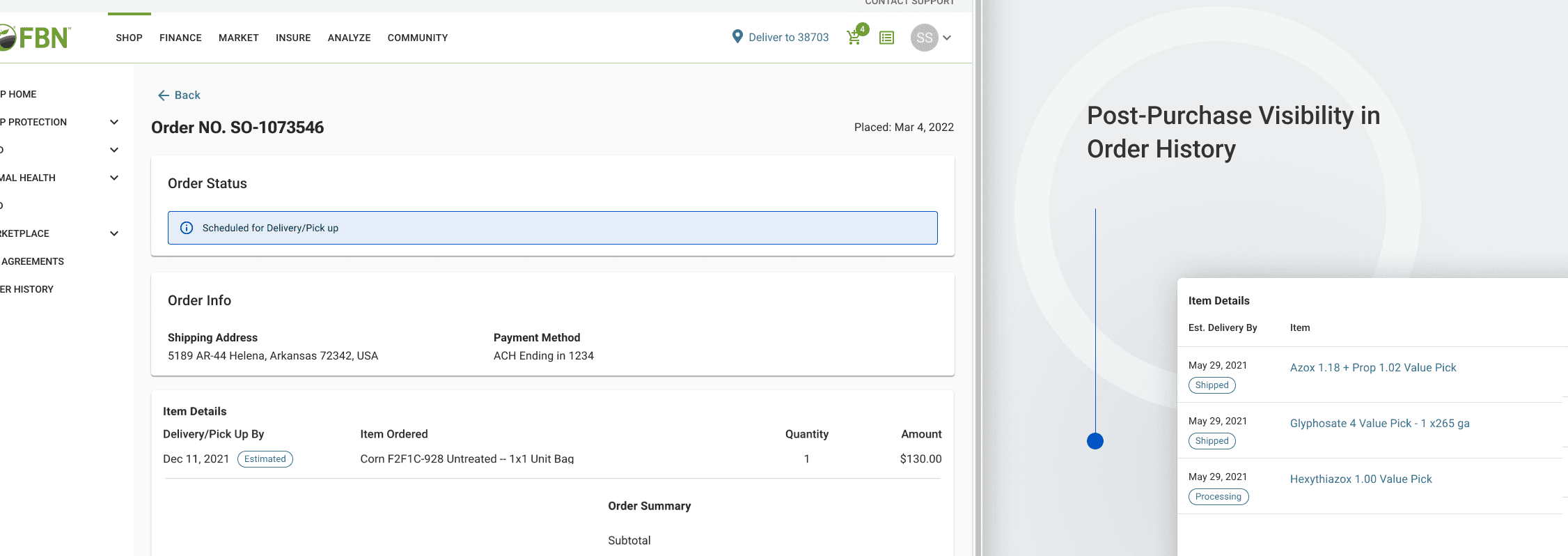Click the info icon in Order Status
The height and width of the screenshot is (556, 1568).
pyautogui.click(x=187, y=228)
